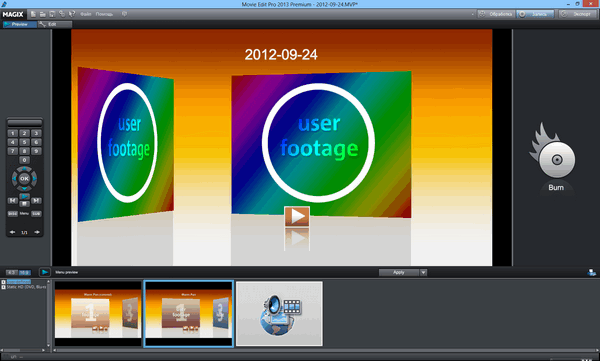This screenshot has width=600, height=361.
Task: Select the highlighted Warm Pan template
Action: pos(189,314)
